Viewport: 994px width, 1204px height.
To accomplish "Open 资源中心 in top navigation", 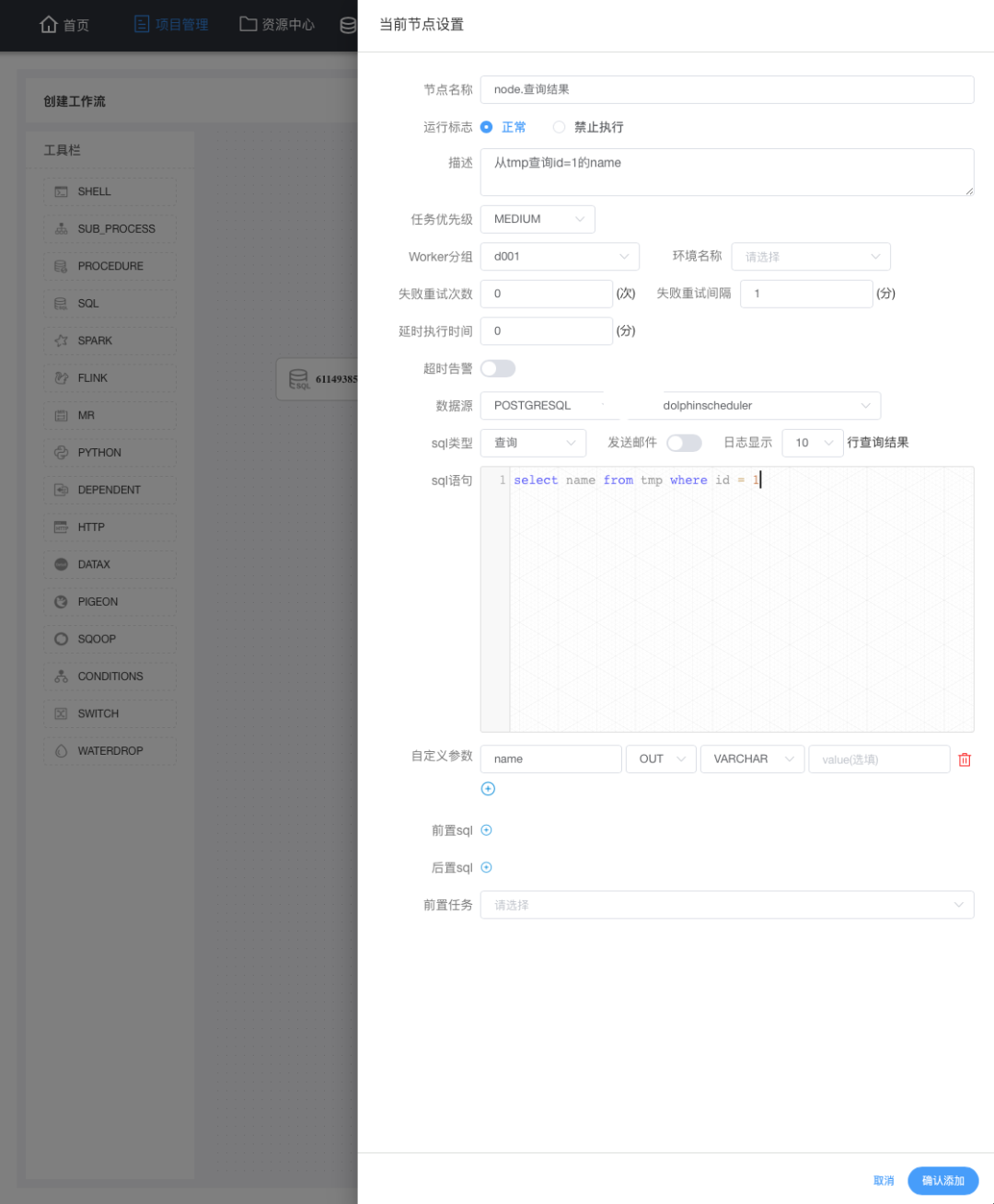I will tap(277, 25).
